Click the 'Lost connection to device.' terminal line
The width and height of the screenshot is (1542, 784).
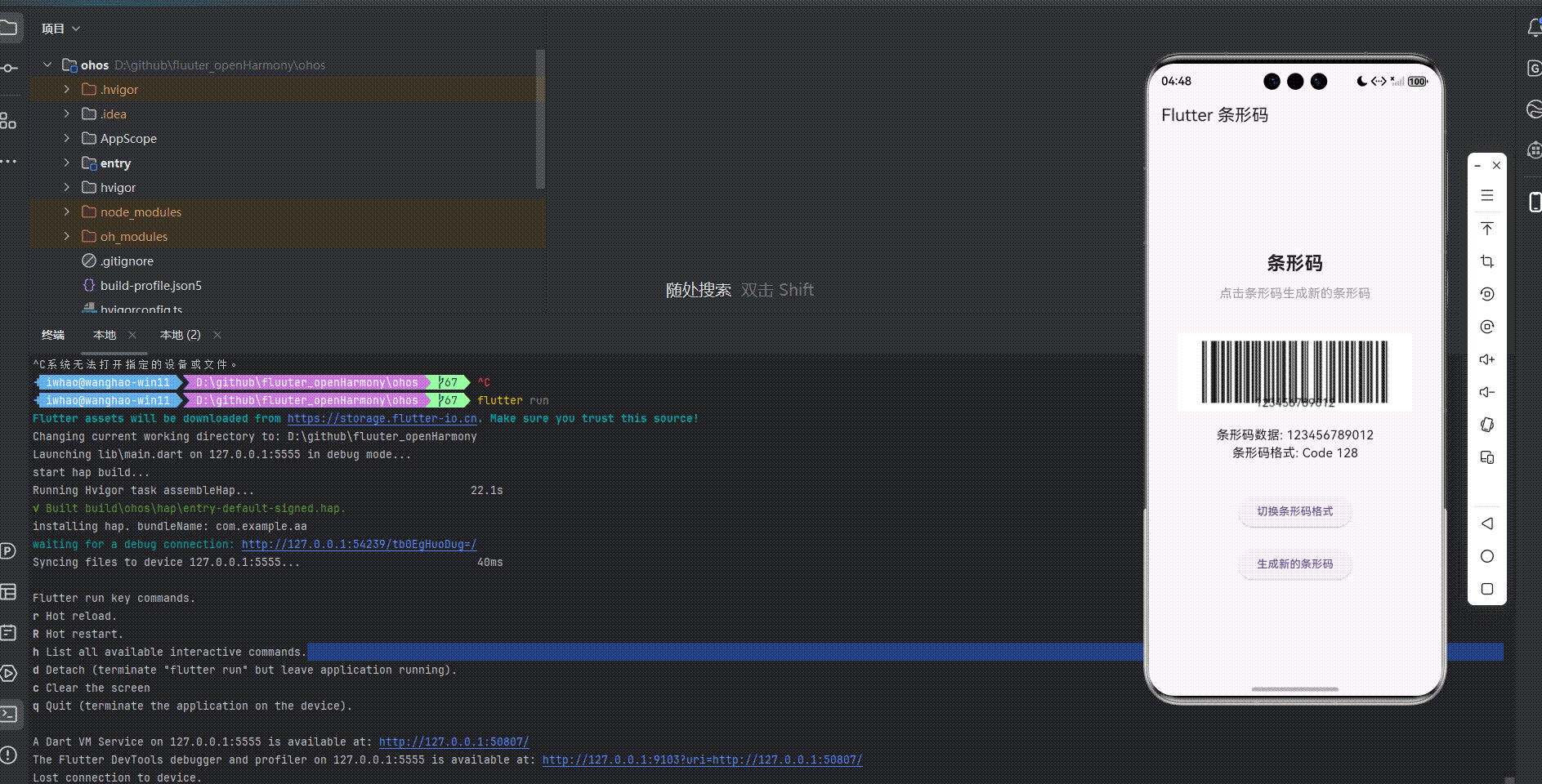[117, 777]
